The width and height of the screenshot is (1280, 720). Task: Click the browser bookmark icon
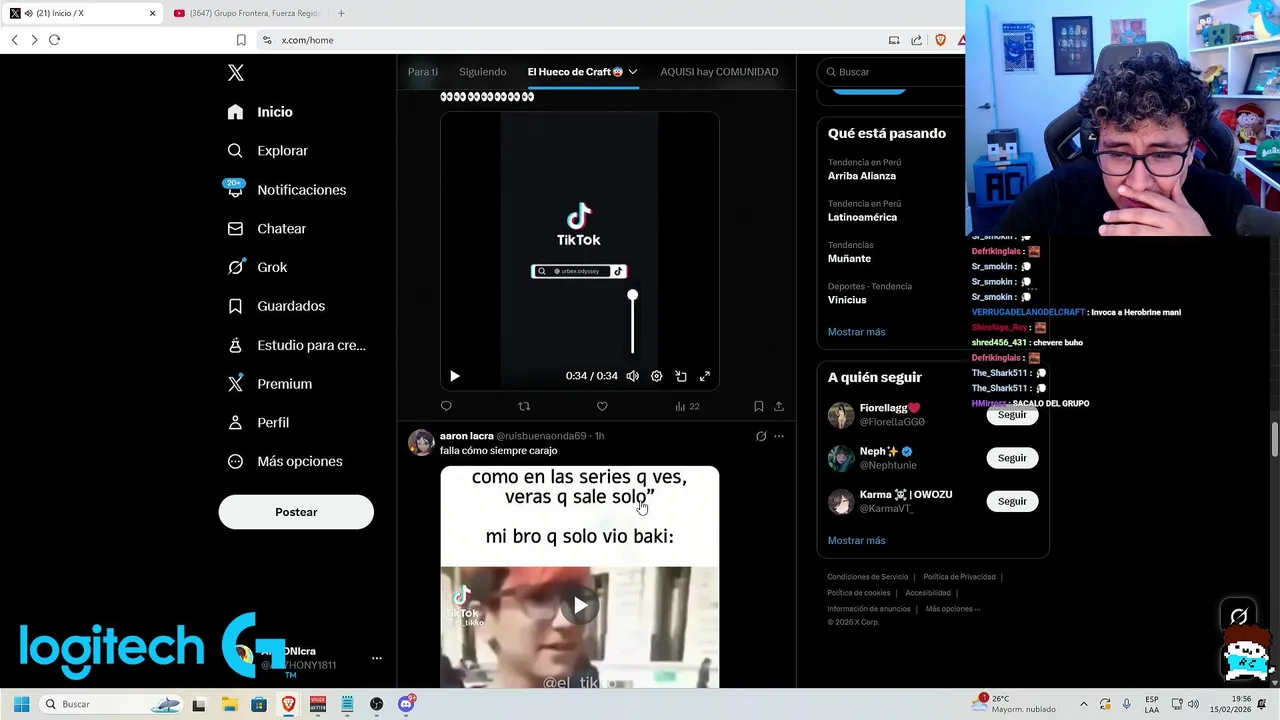(x=241, y=40)
